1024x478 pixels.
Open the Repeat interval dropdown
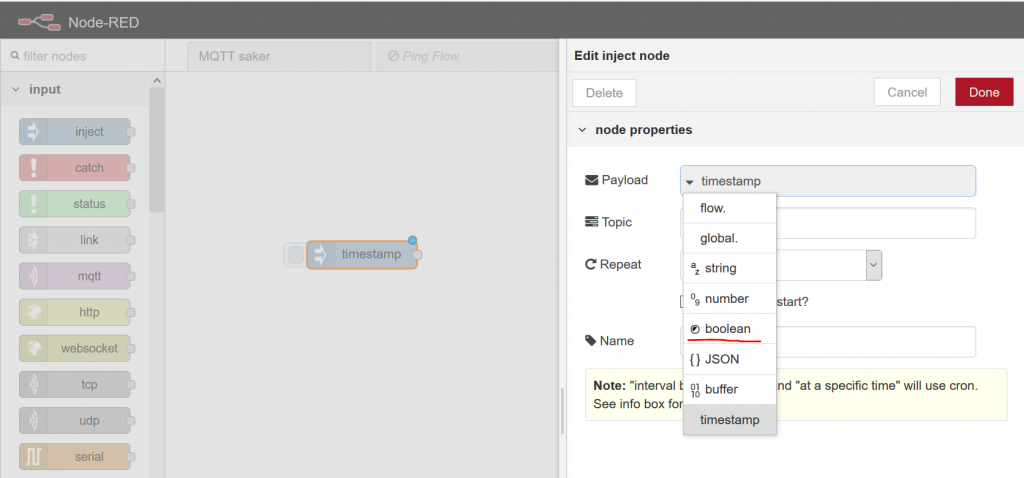[x=874, y=265]
